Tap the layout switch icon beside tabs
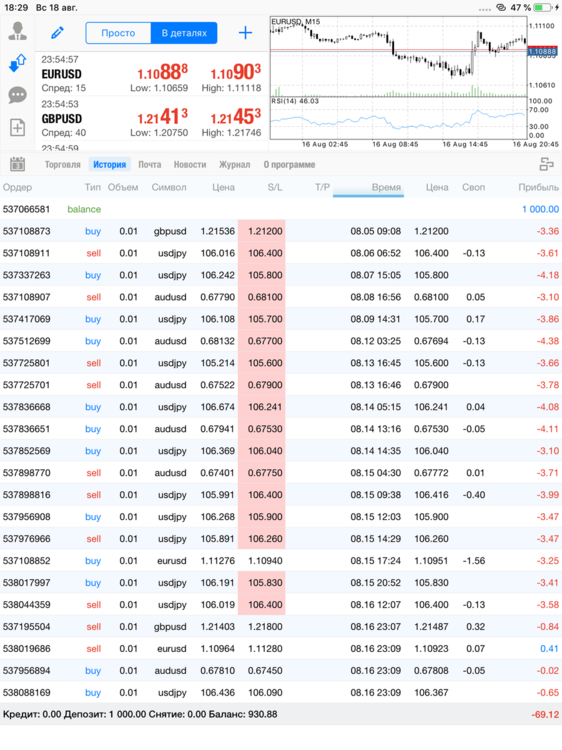Screen dimensions: 562x750 (546, 164)
